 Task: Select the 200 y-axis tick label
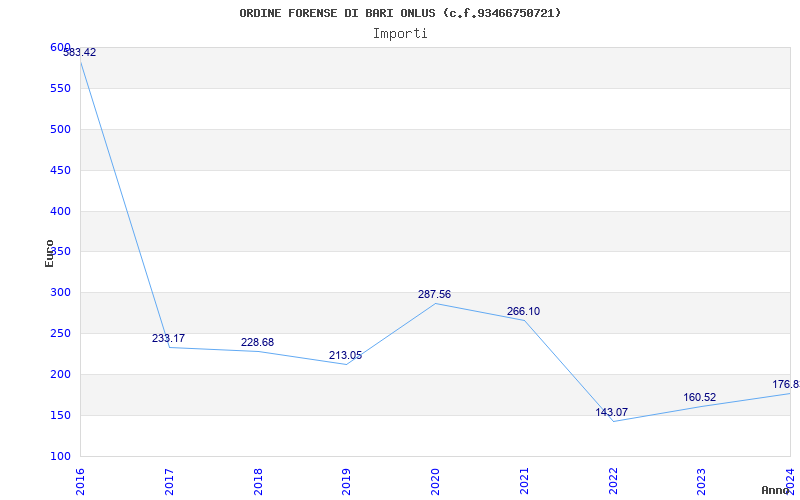point(60,374)
